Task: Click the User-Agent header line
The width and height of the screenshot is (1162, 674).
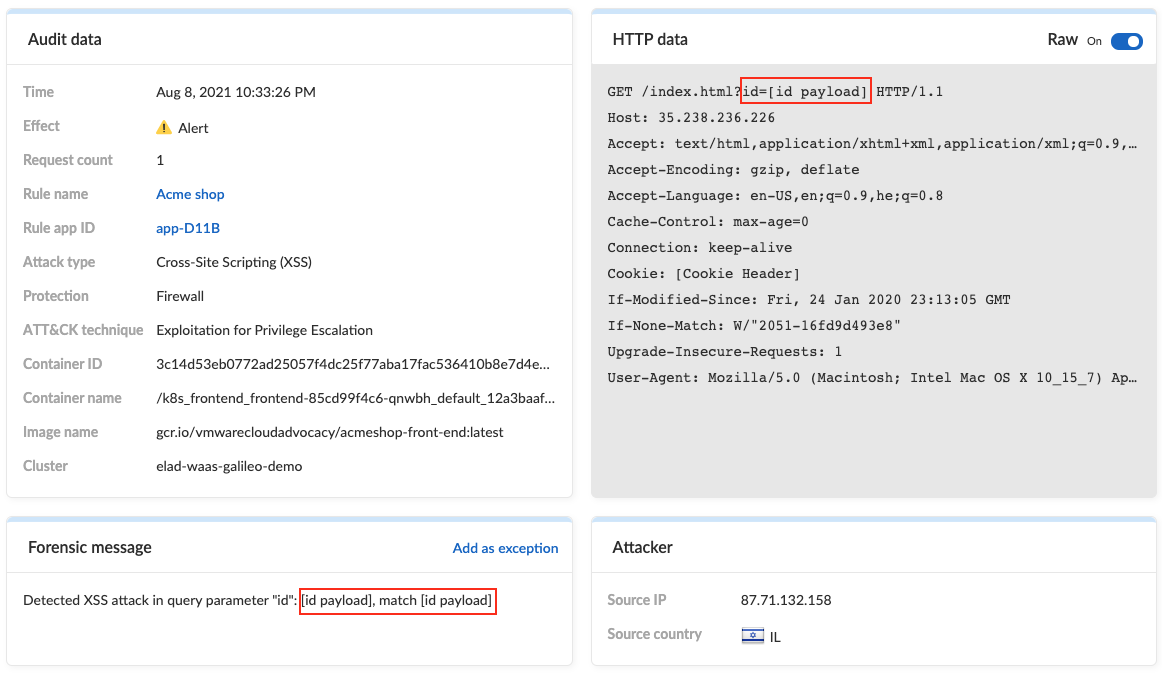Action: (x=872, y=377)
